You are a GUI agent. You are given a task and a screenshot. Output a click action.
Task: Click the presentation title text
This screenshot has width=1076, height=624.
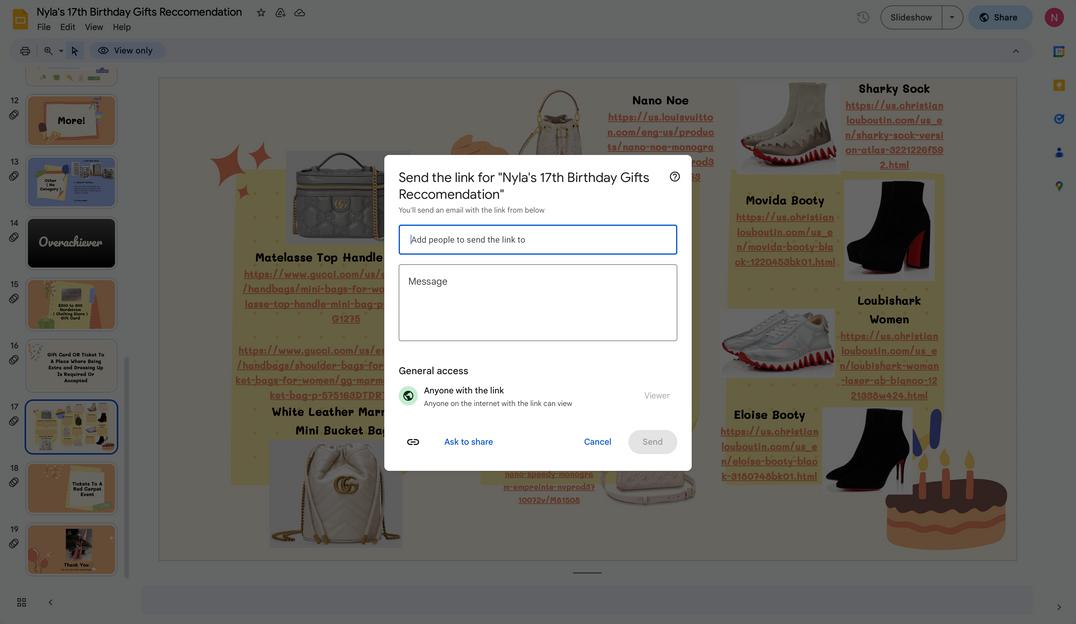[139, 12]
